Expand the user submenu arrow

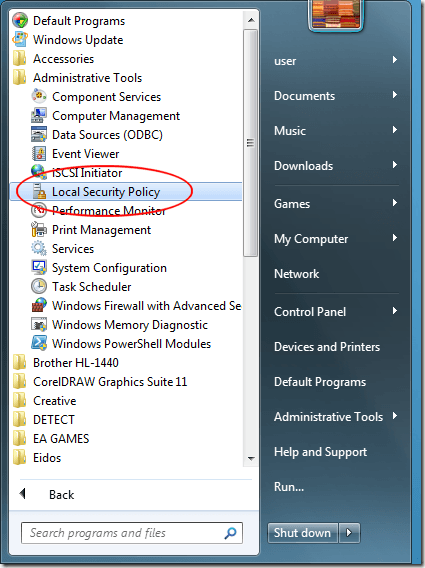tap(395, 59)
